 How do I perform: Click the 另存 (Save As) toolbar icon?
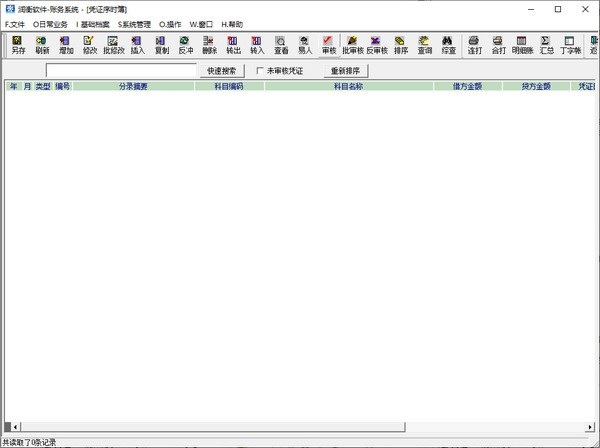[18, 44]
